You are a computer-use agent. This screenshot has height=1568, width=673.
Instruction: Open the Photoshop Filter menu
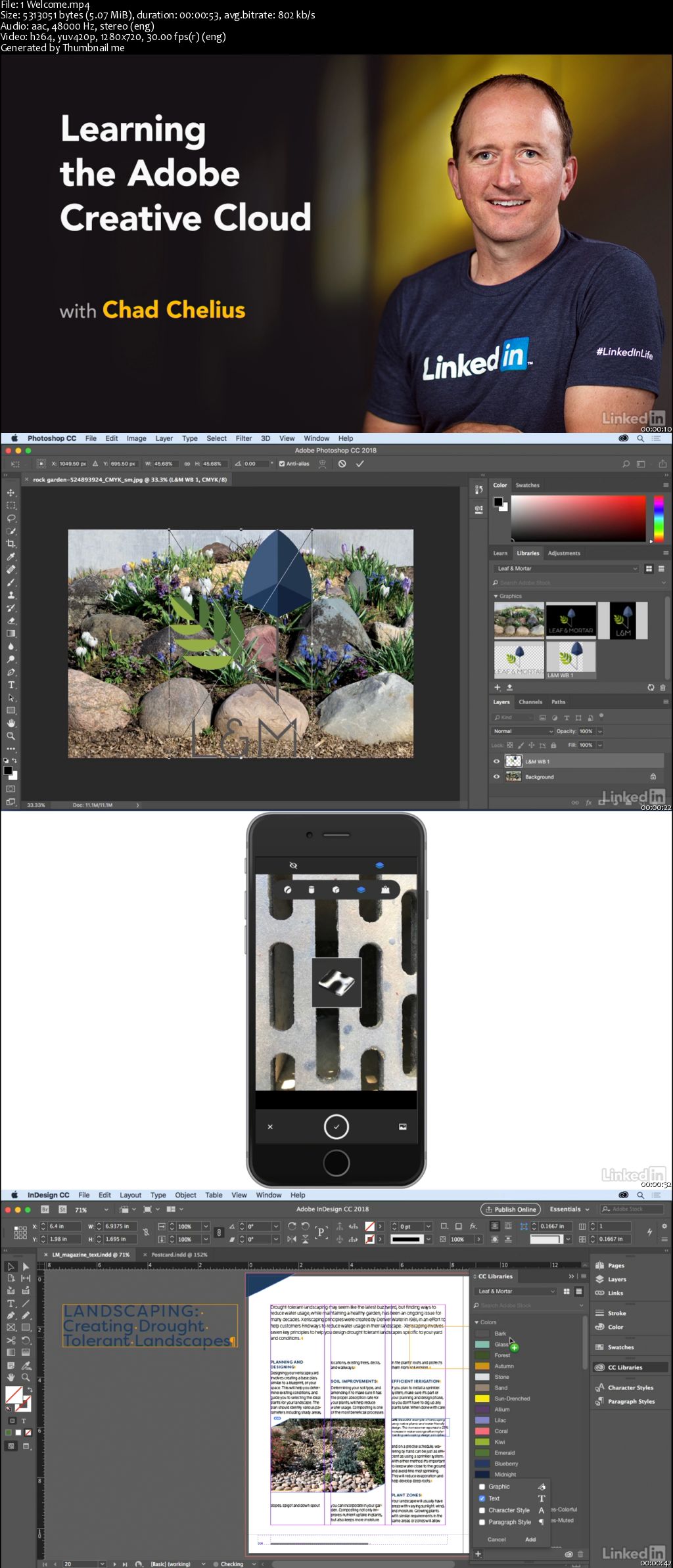(244, 438)
